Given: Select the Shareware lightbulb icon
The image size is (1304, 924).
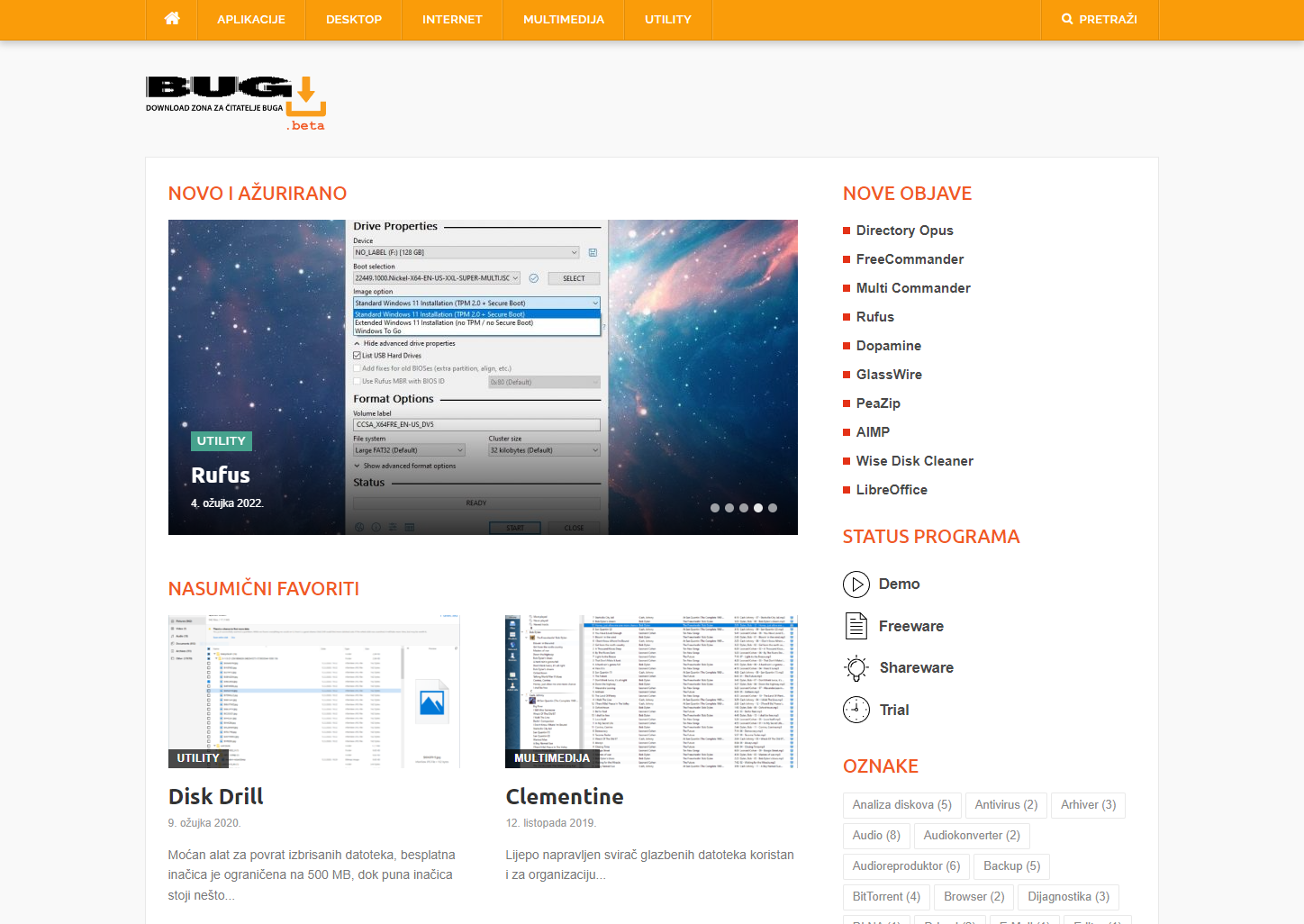Looking at the screenshot, I should click(x=856, y=667).
